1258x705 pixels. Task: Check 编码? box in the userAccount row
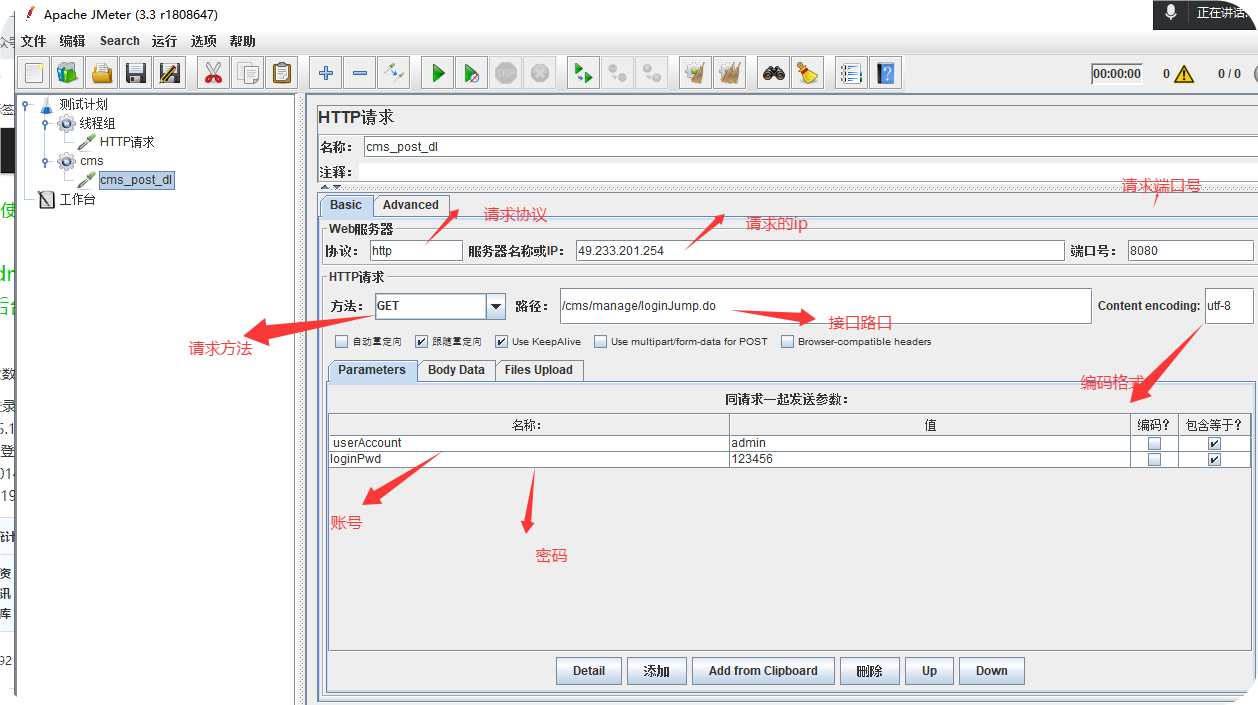1155,443
